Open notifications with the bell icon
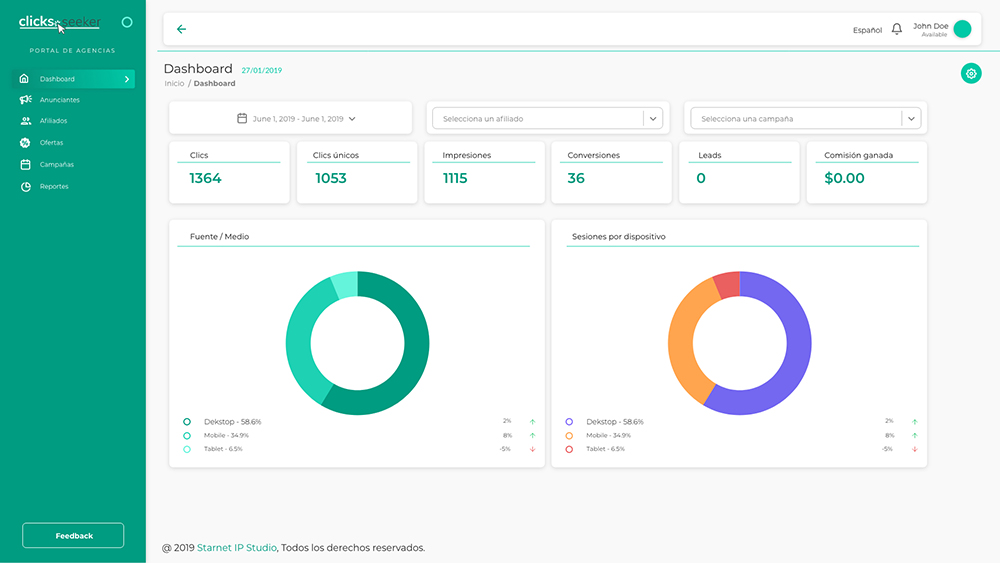 (x=897, y=29)
